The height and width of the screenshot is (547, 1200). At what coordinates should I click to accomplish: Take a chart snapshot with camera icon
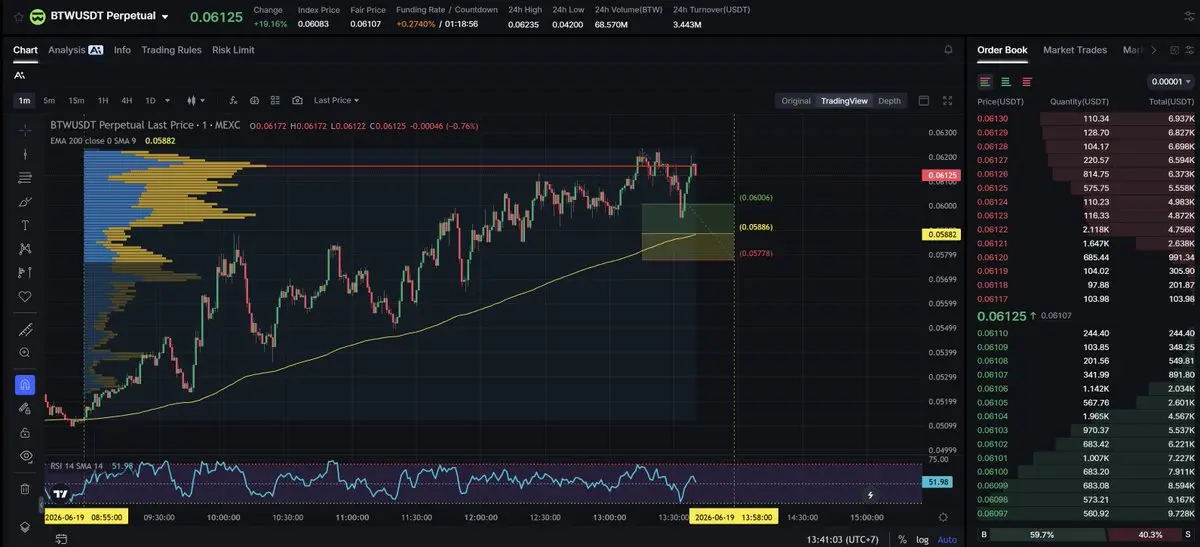[298, 100]
